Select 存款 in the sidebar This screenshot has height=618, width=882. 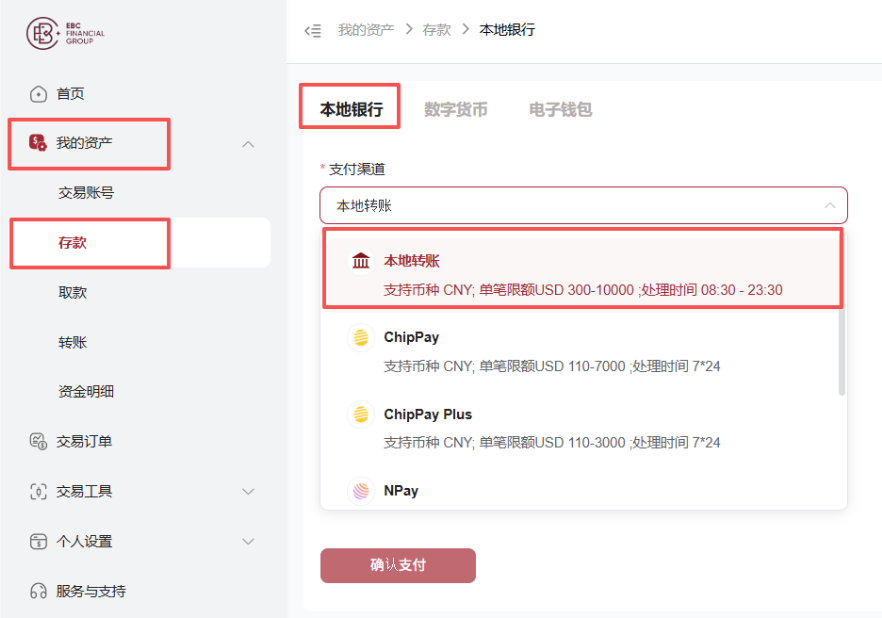[x=72, y=243]
